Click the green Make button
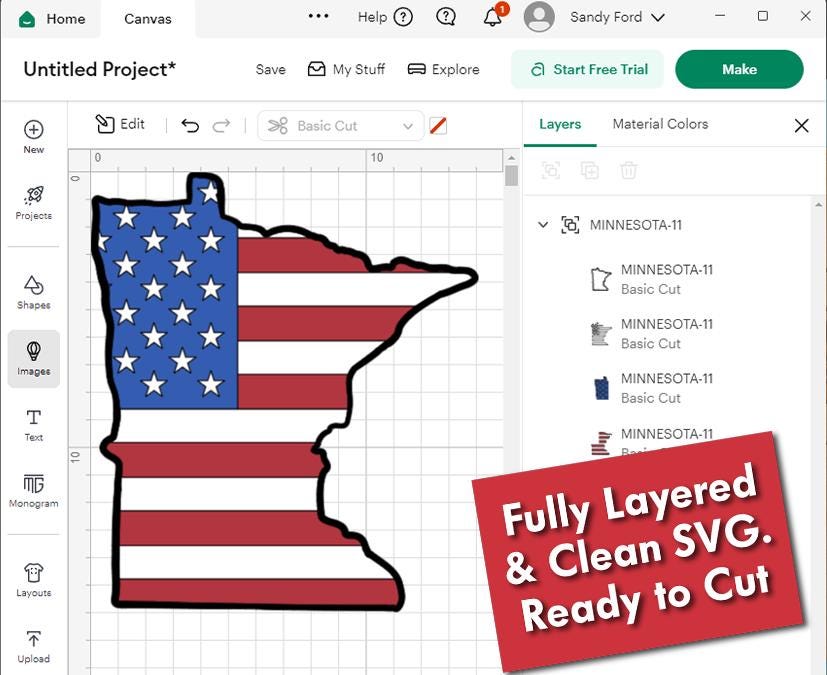 (739, 69)
